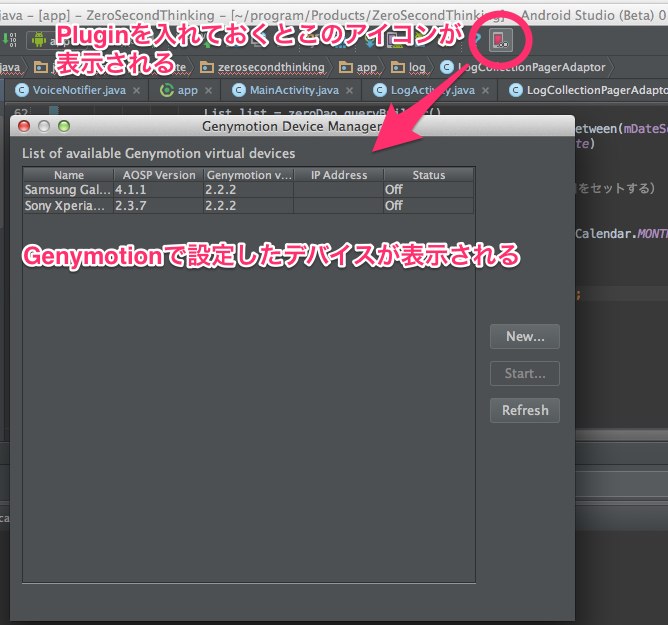Select the Samsung Gal... device row

tap(248, 190)
